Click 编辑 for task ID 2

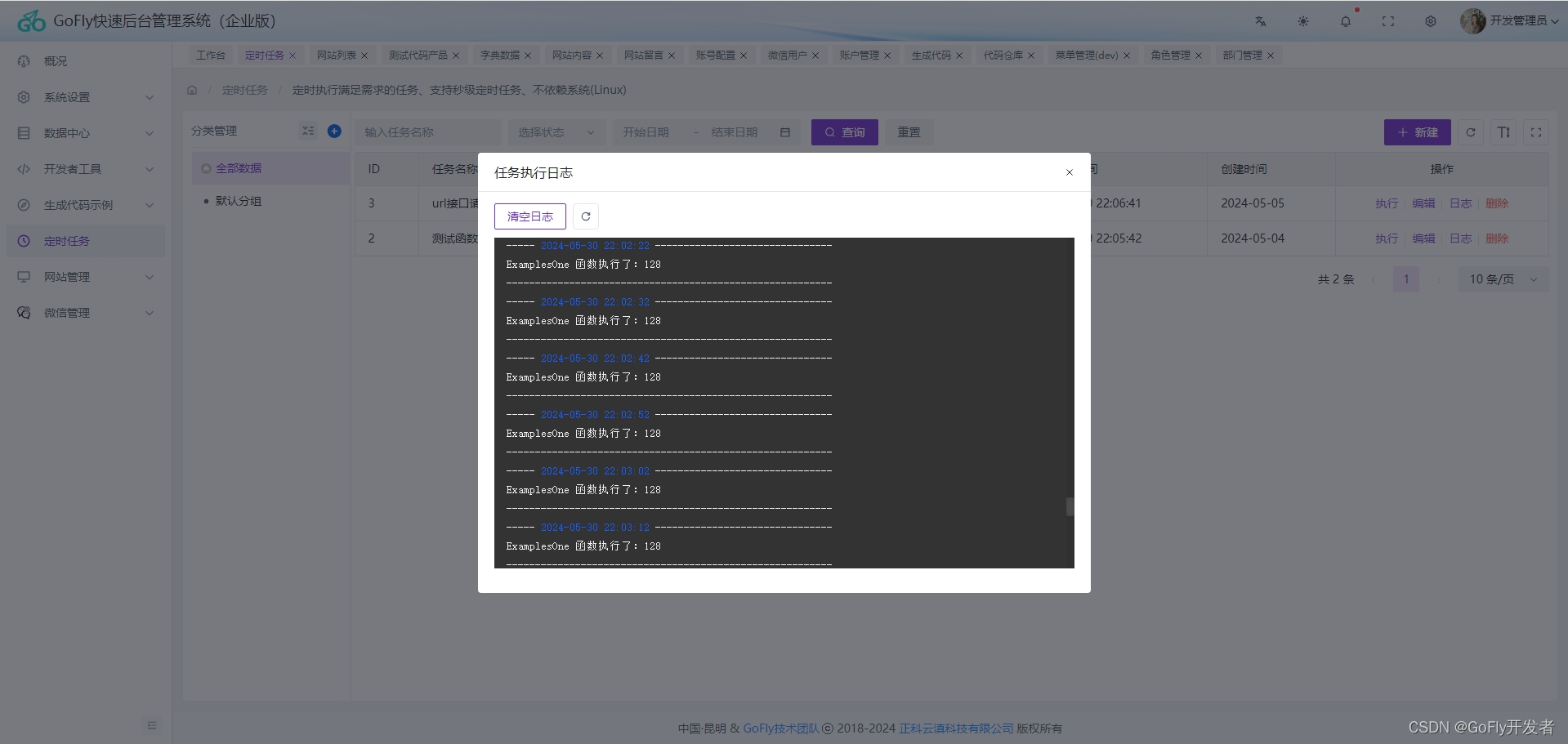tap(1424, 238)
